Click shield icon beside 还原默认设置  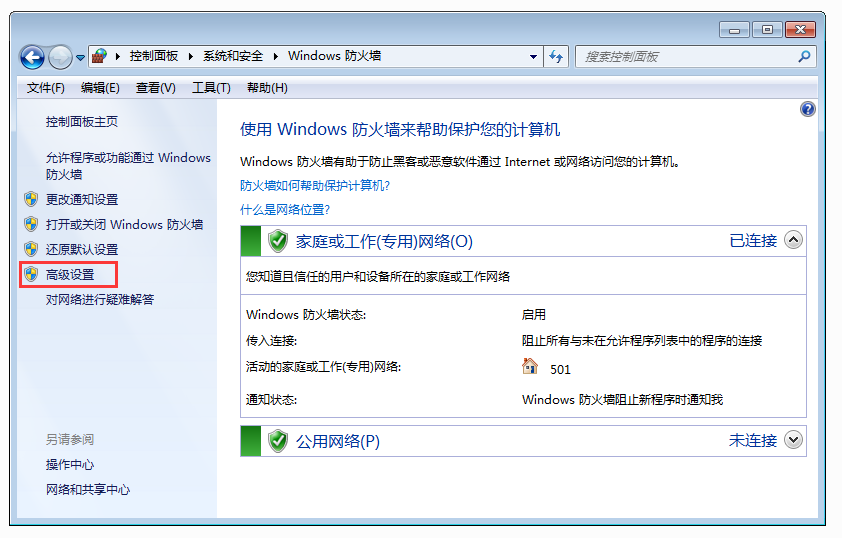(31, 249)
